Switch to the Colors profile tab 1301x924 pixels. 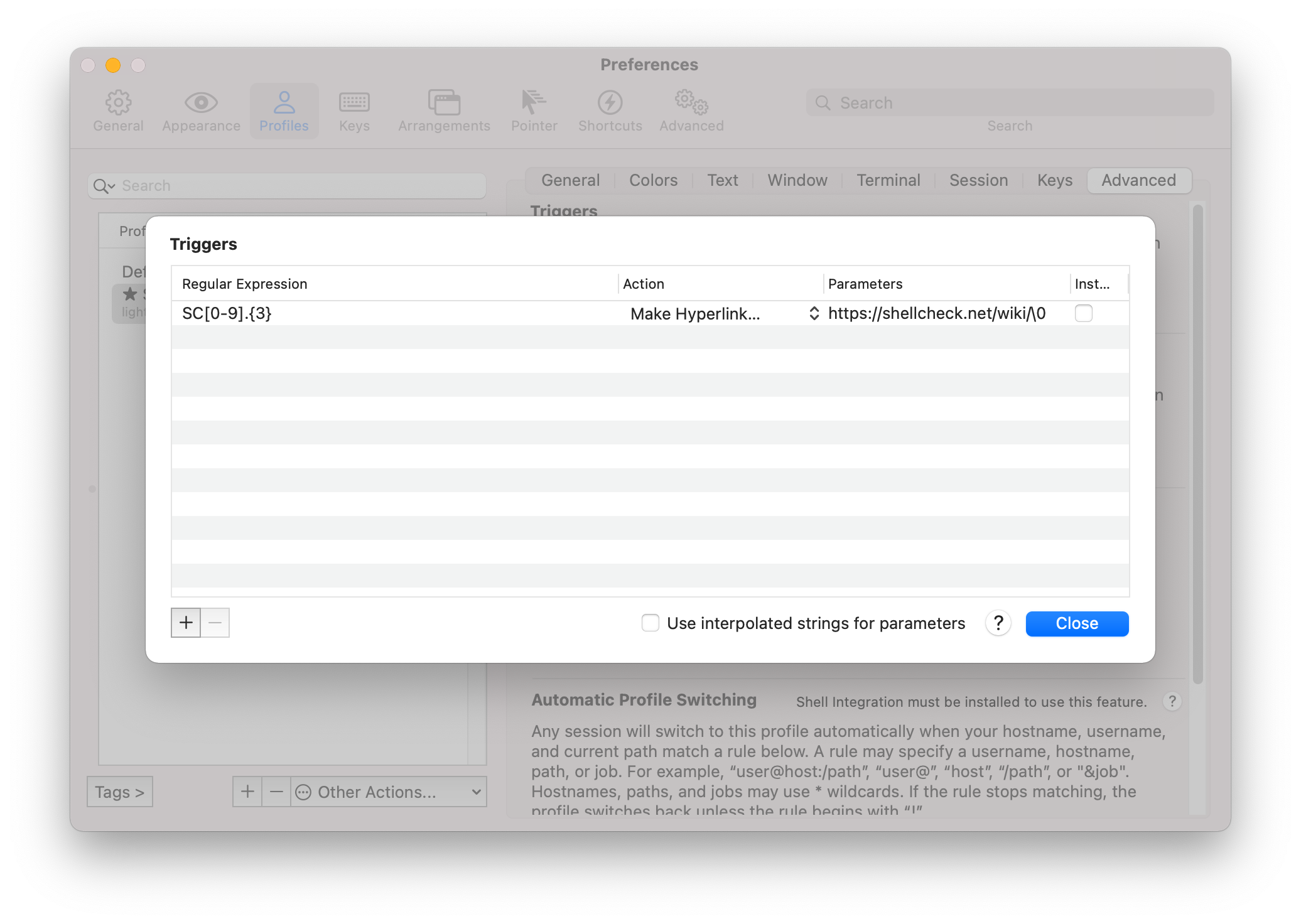click(653, 181)
